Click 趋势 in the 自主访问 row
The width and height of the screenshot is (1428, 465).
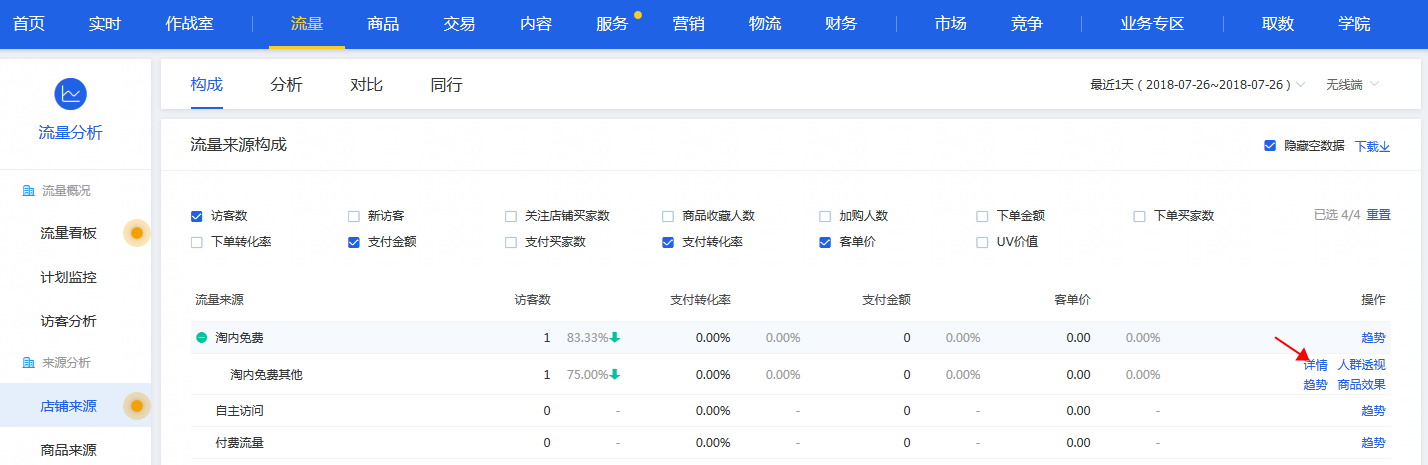pyautogui.click(x=1373, y=410)
